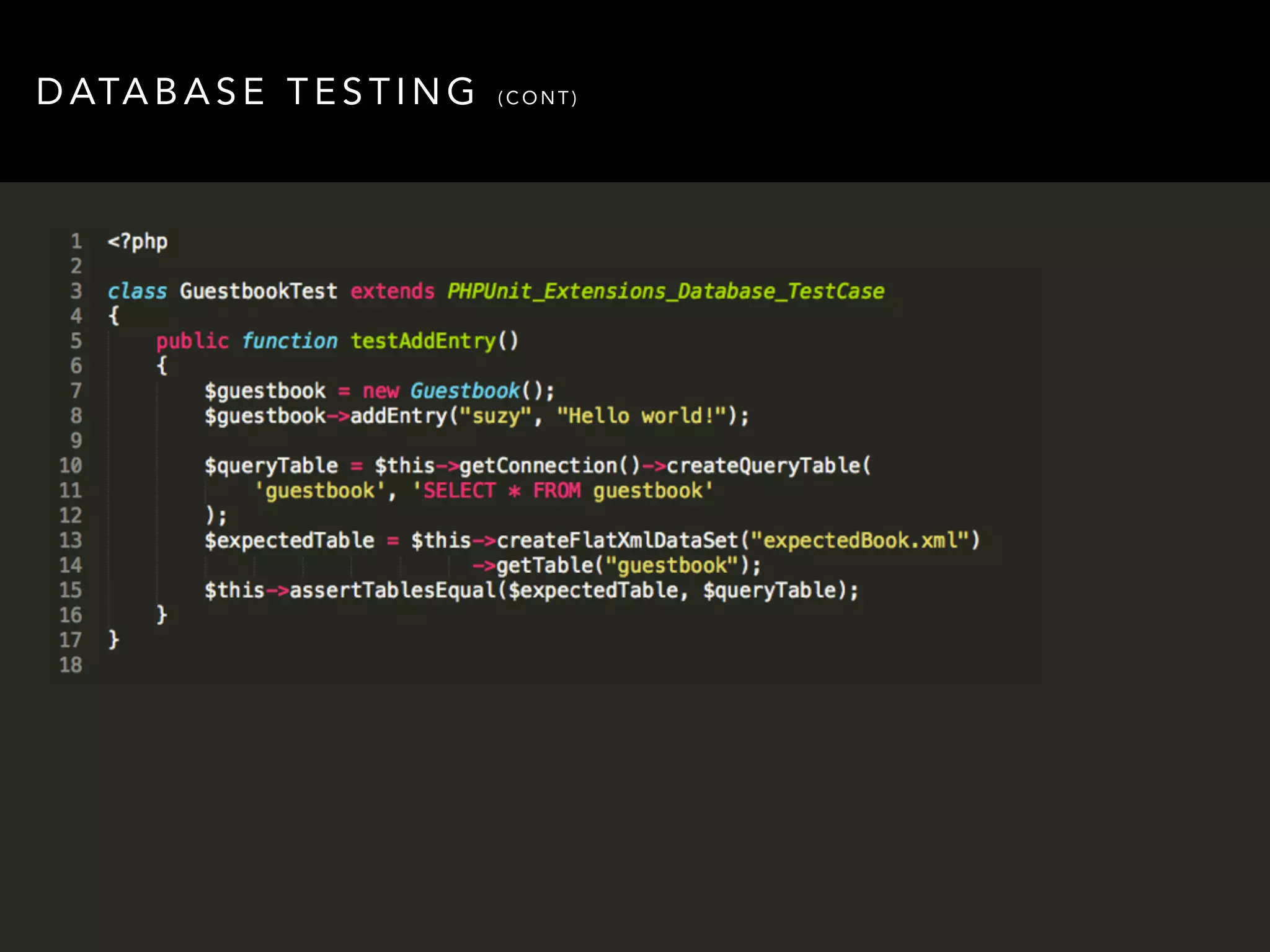1270x952 pixels.
Task: Click the DATABASE TESTING slide title
Action: [x=256, y=92]
